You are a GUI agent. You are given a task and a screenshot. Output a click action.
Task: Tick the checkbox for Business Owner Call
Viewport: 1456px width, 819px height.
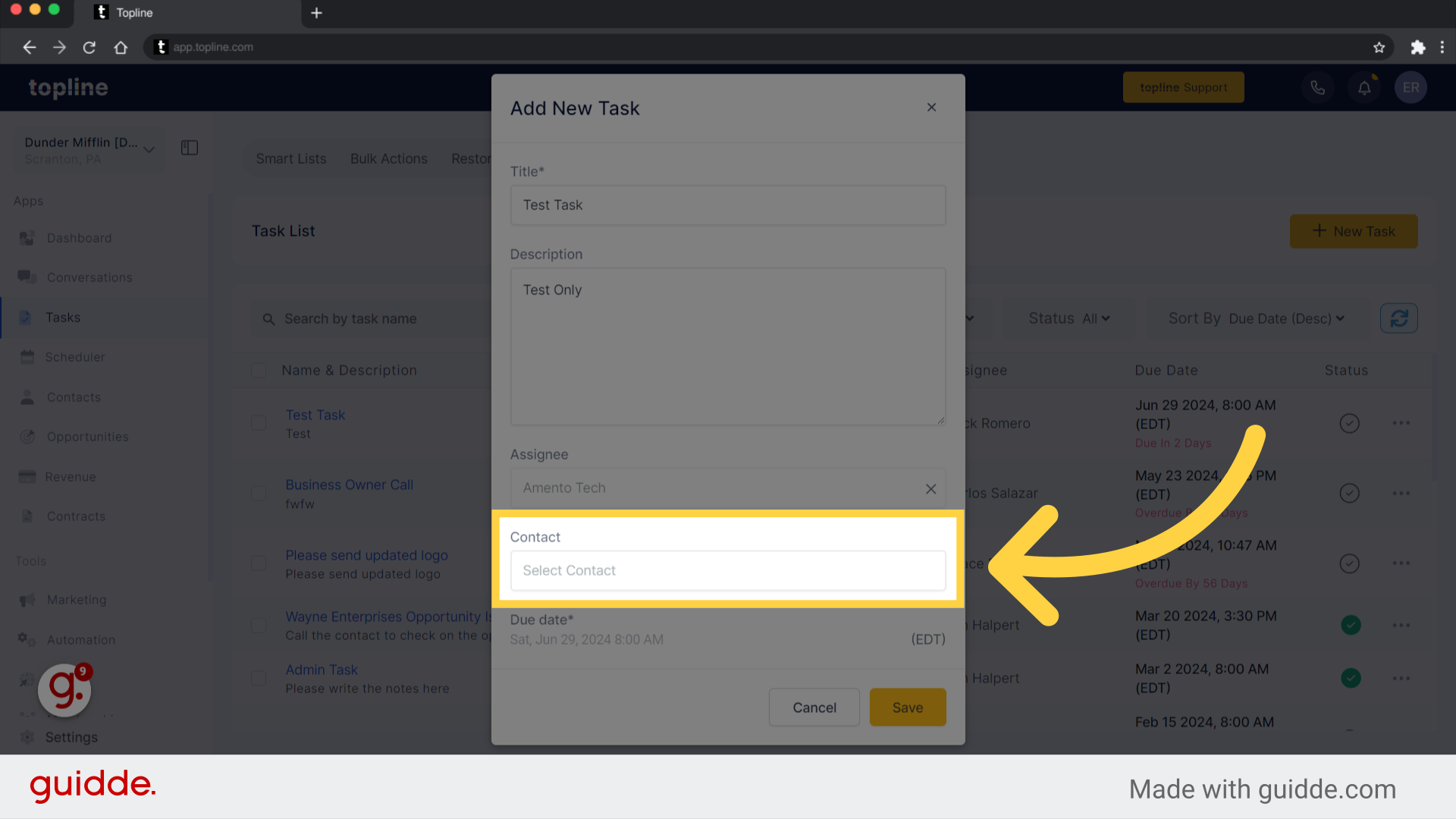(x=259, y=493)
